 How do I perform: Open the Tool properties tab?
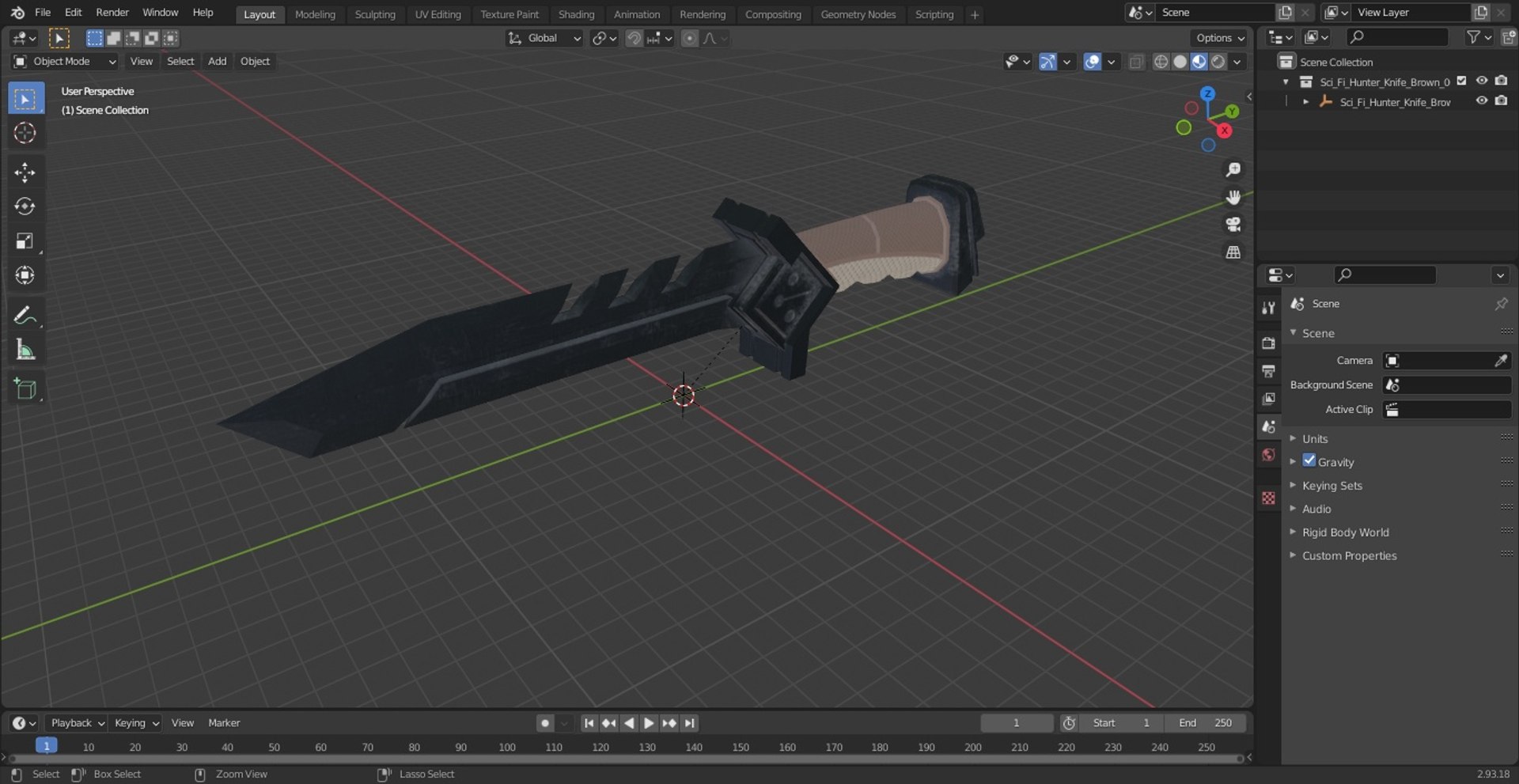[x=1268, y=308]
